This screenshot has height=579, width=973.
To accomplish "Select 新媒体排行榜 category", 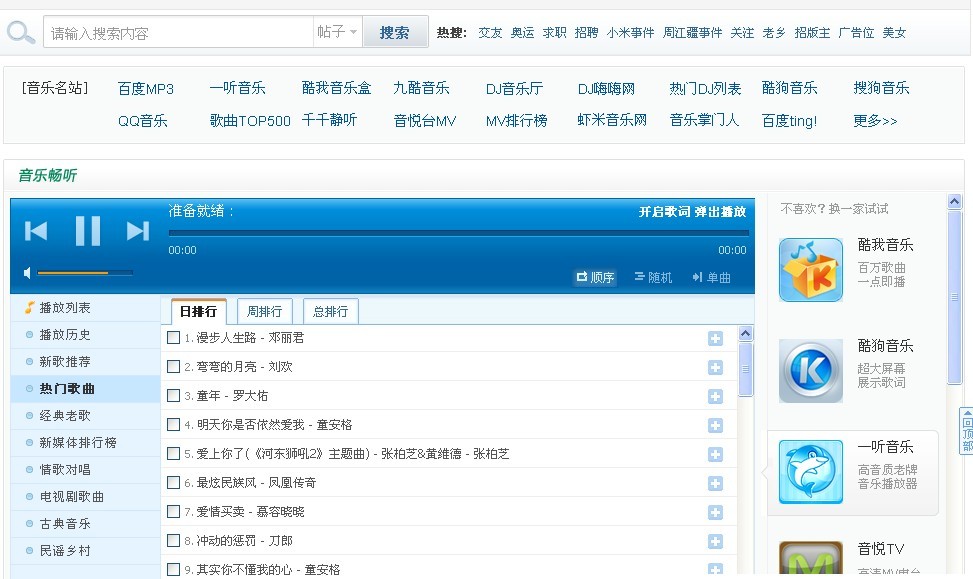I will [x=78, y=442].
